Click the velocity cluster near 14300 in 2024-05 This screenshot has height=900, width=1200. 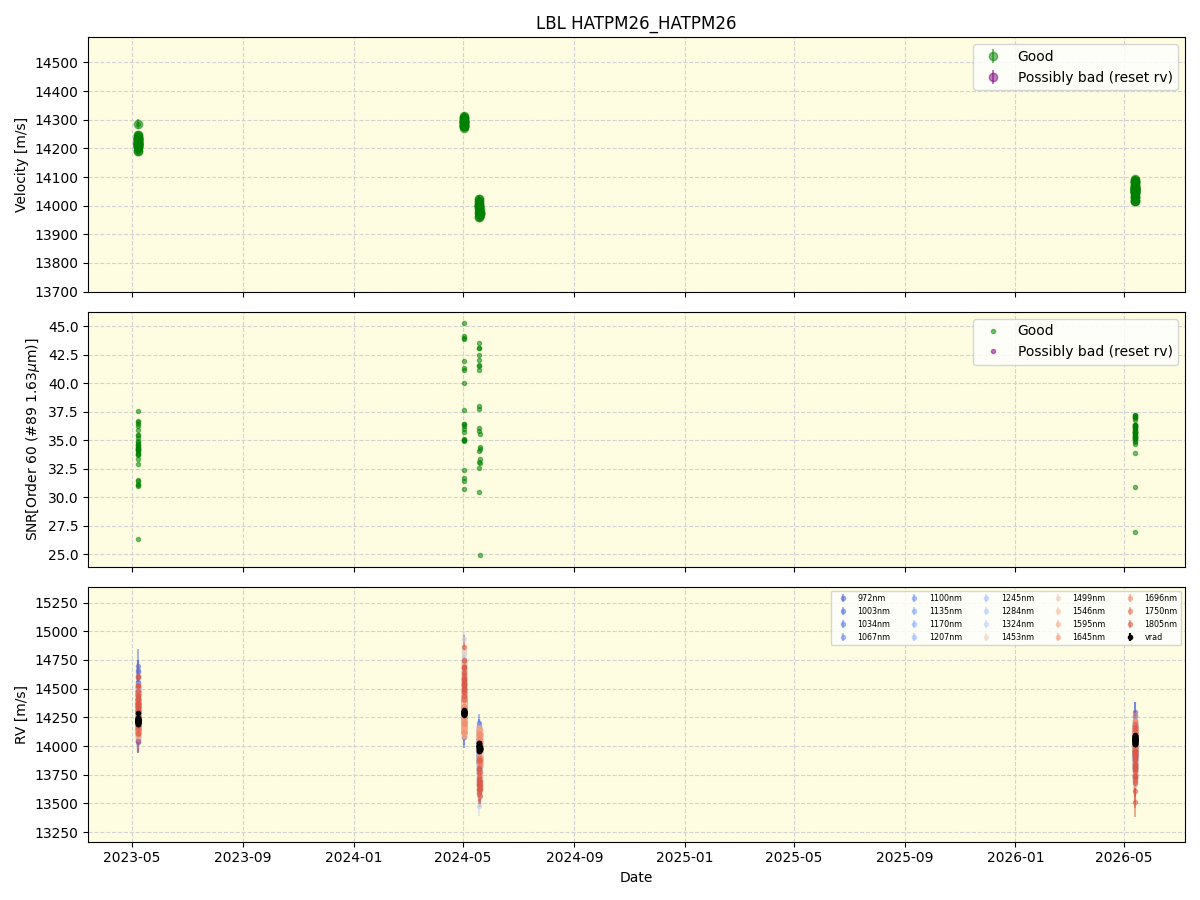click(x=464, y=122)
